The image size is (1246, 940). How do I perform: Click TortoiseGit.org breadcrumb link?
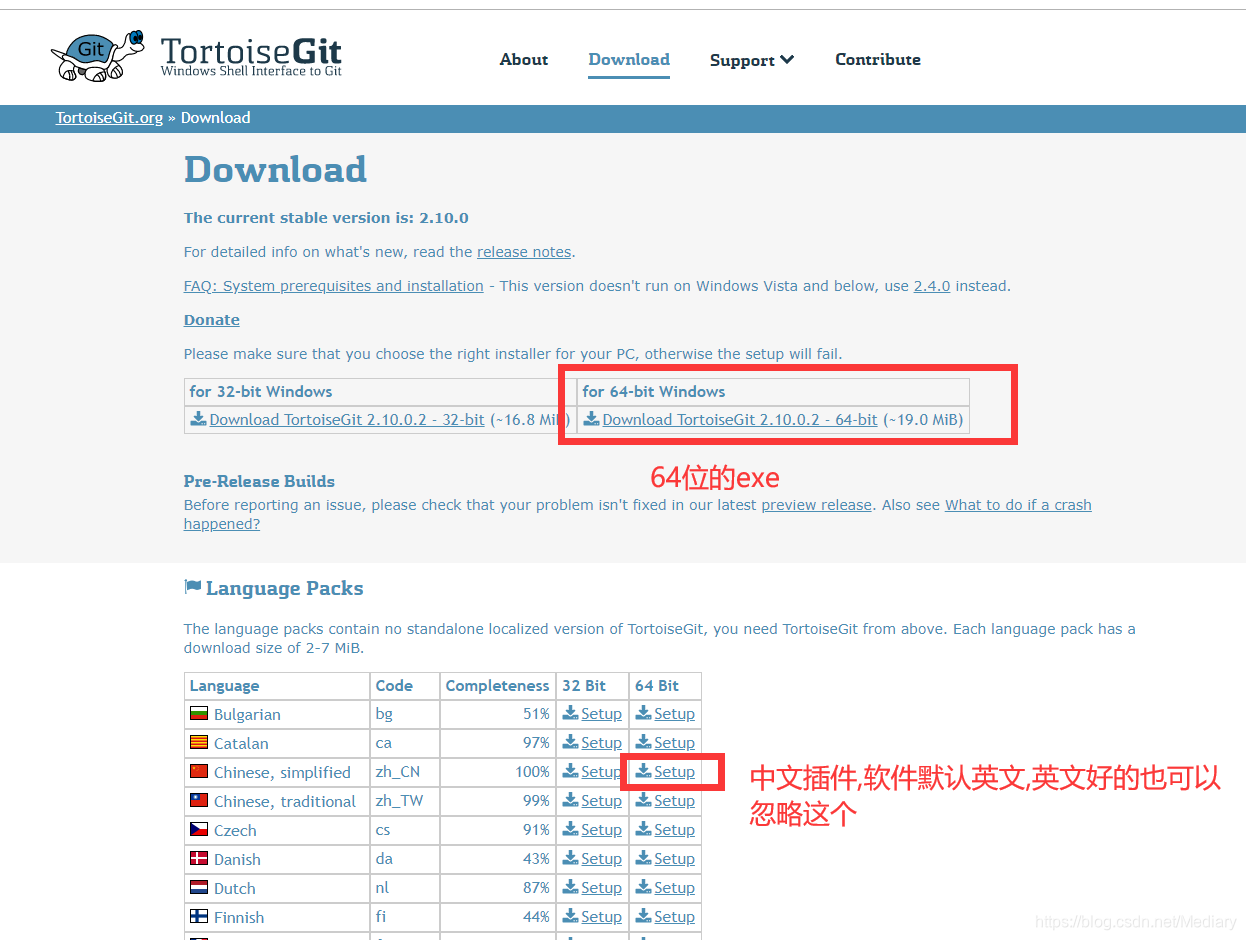[109, 118]
